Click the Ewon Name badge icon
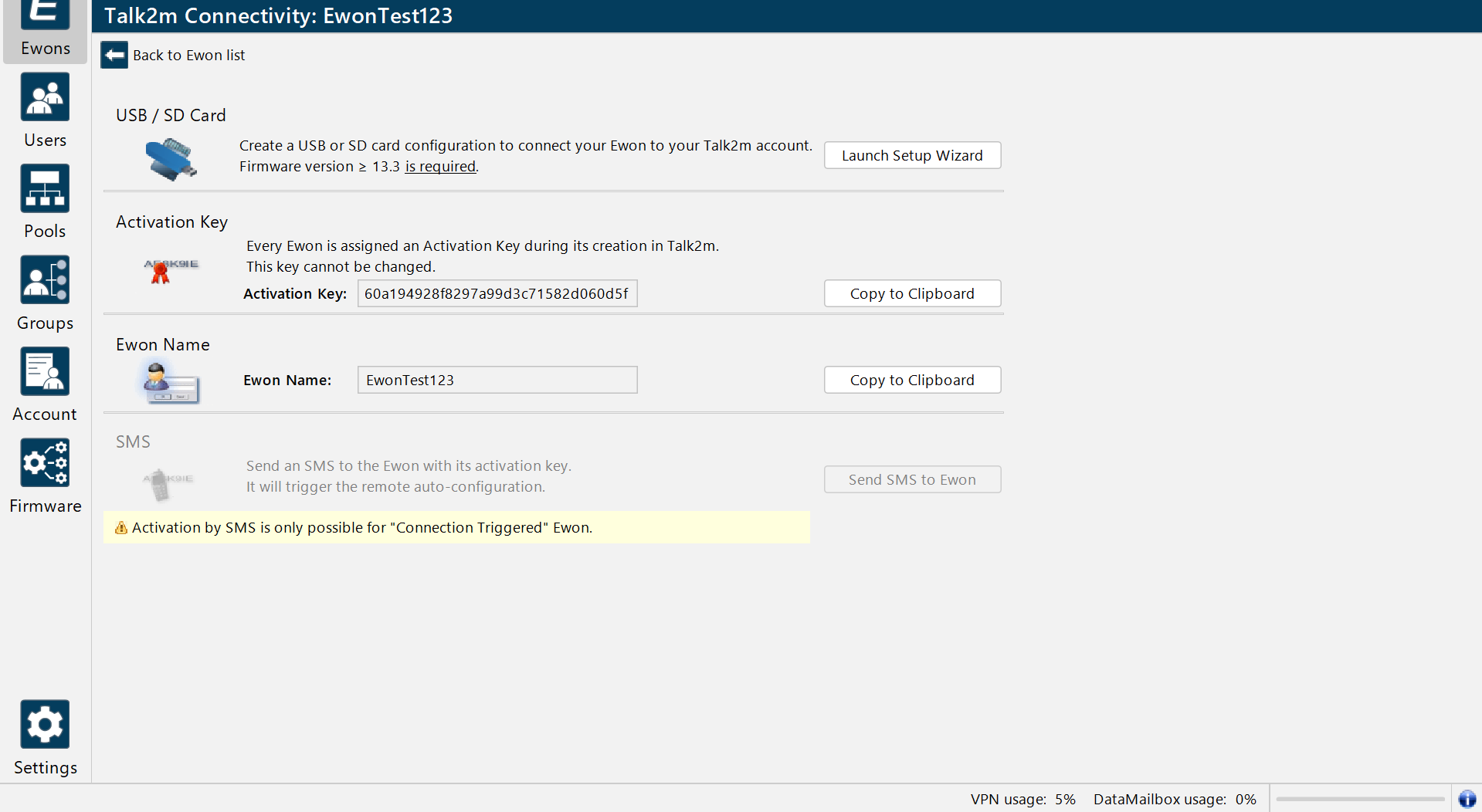Image resolution: width=1482 pixels, height=812 pixels. click(x=169, y=382)
